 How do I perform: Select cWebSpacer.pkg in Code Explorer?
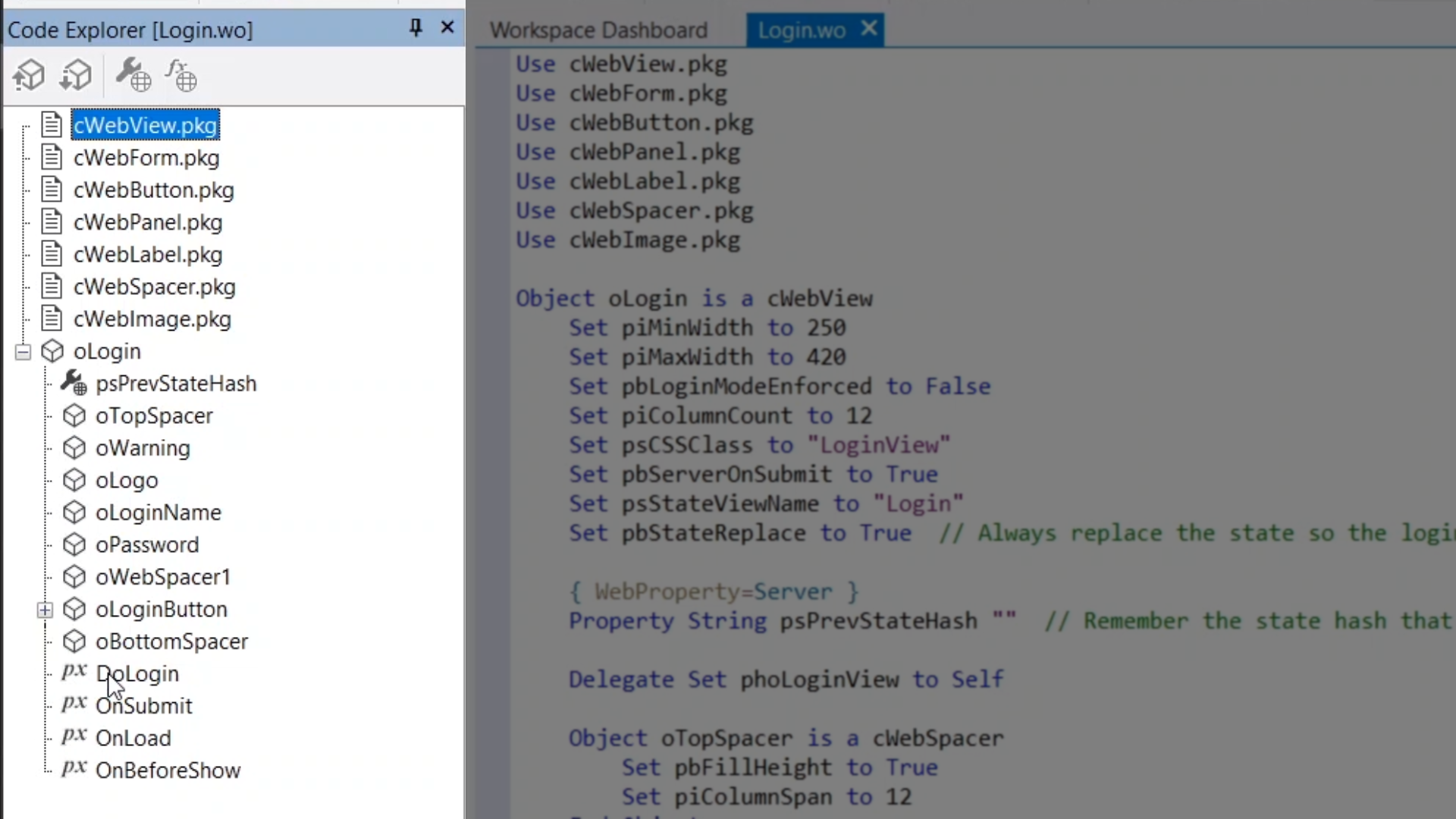pyautogui.click(x=154, y=287)
